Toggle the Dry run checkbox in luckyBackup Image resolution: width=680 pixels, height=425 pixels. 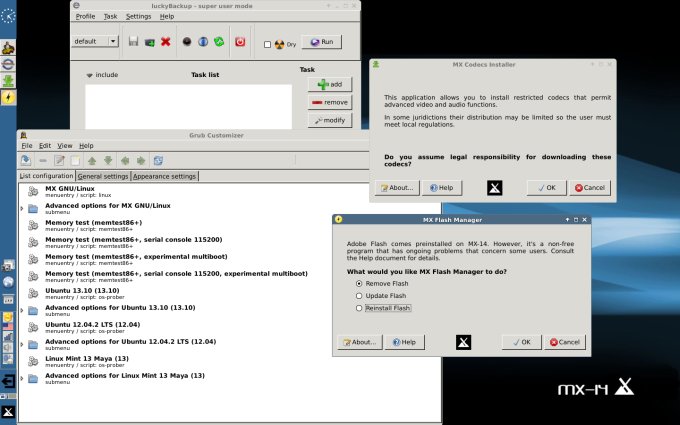268,44
